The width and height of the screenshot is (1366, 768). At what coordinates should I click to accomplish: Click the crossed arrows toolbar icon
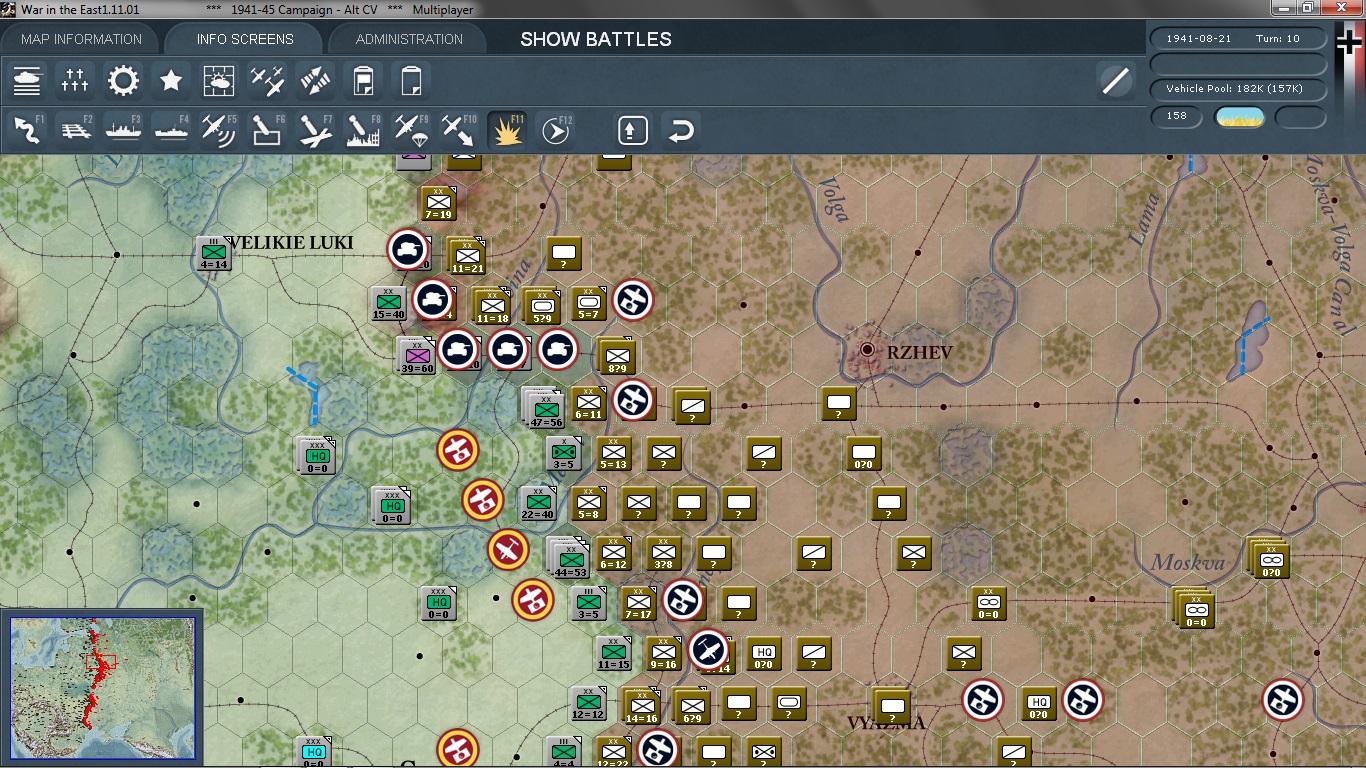[x=315, y=80]
